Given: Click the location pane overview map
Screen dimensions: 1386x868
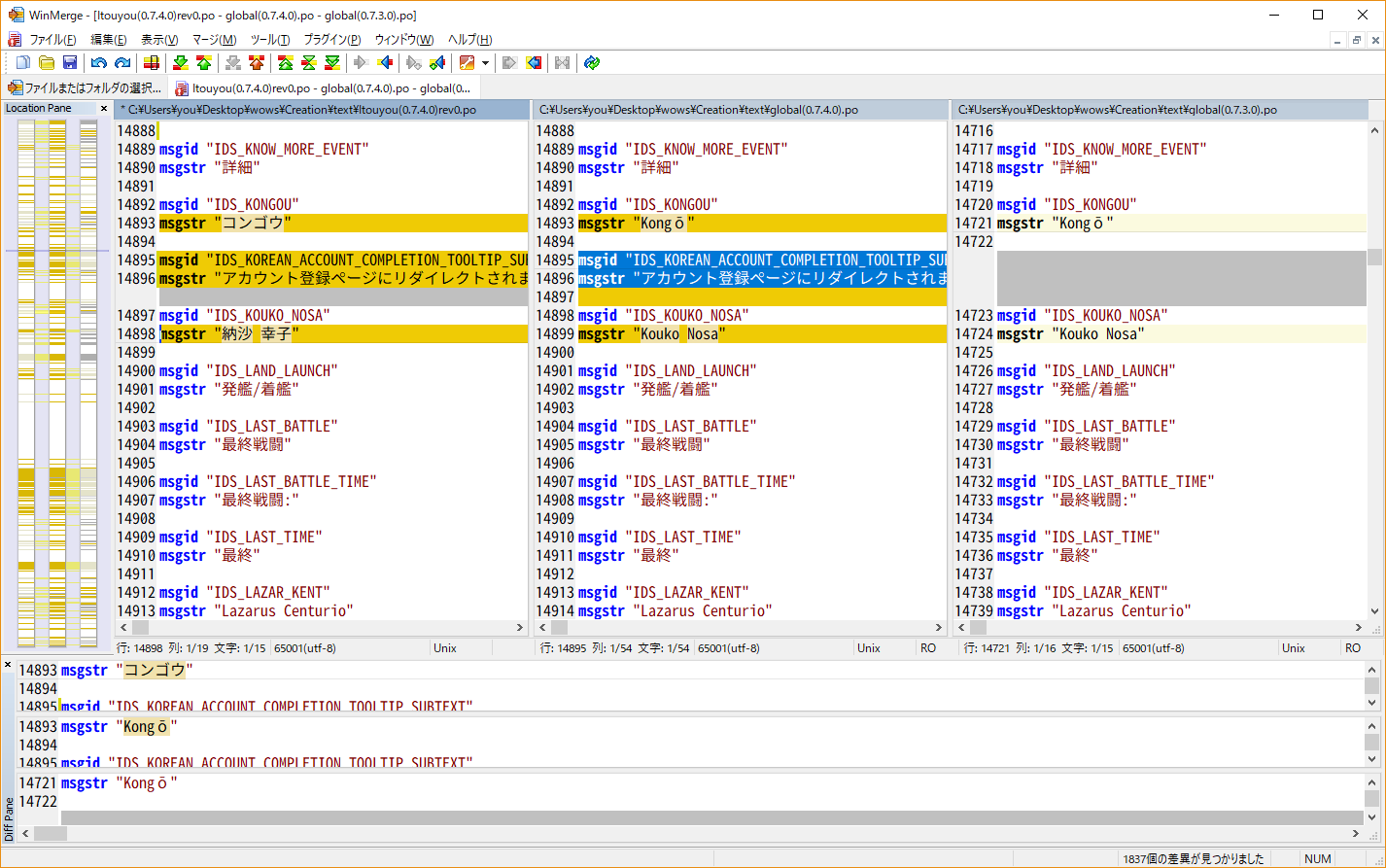Looking at the screenshot, I should pyautogui.click(x=57, y=383).
